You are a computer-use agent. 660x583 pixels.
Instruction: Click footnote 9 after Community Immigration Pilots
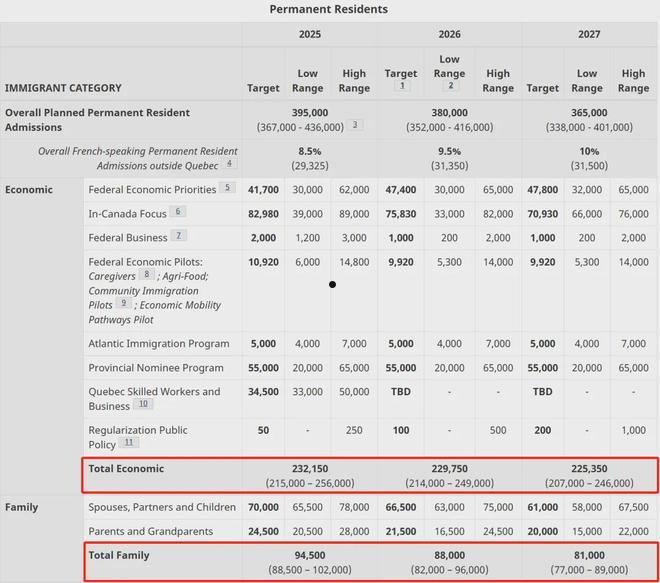(124, 303)
